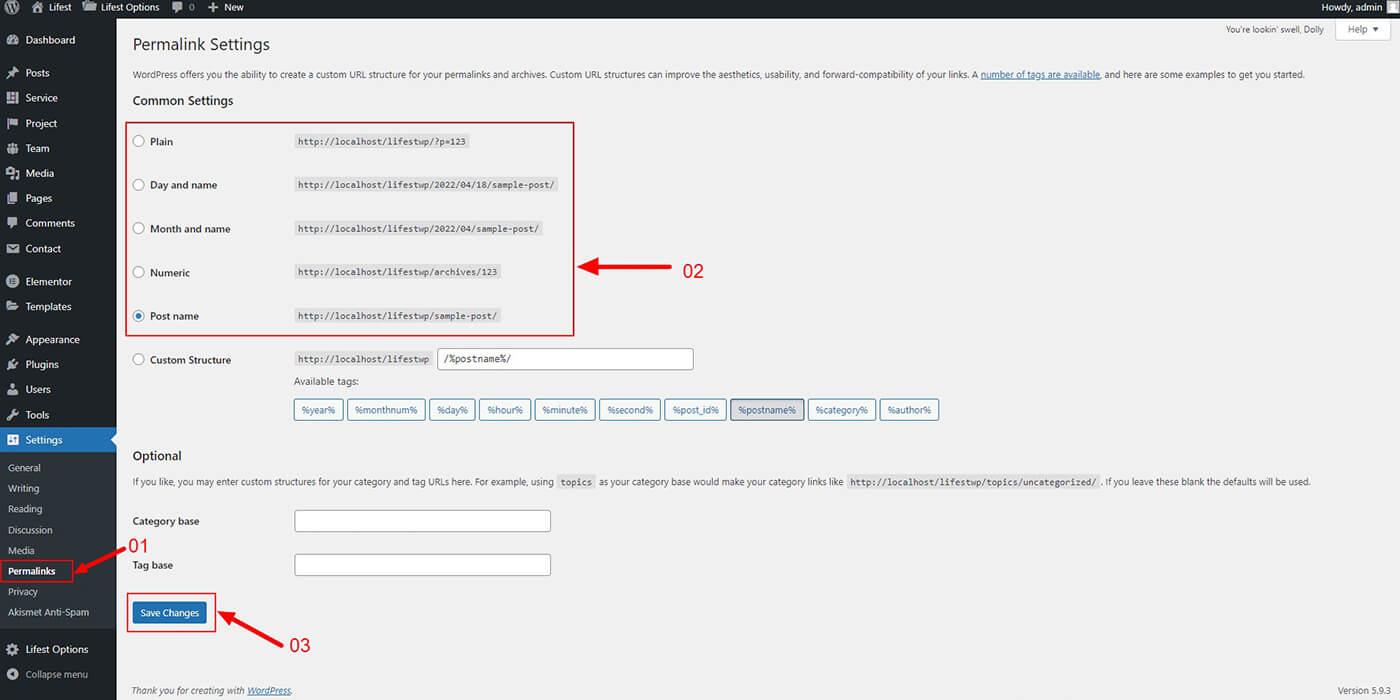Insert the %second% tag button

pos(630,410)
